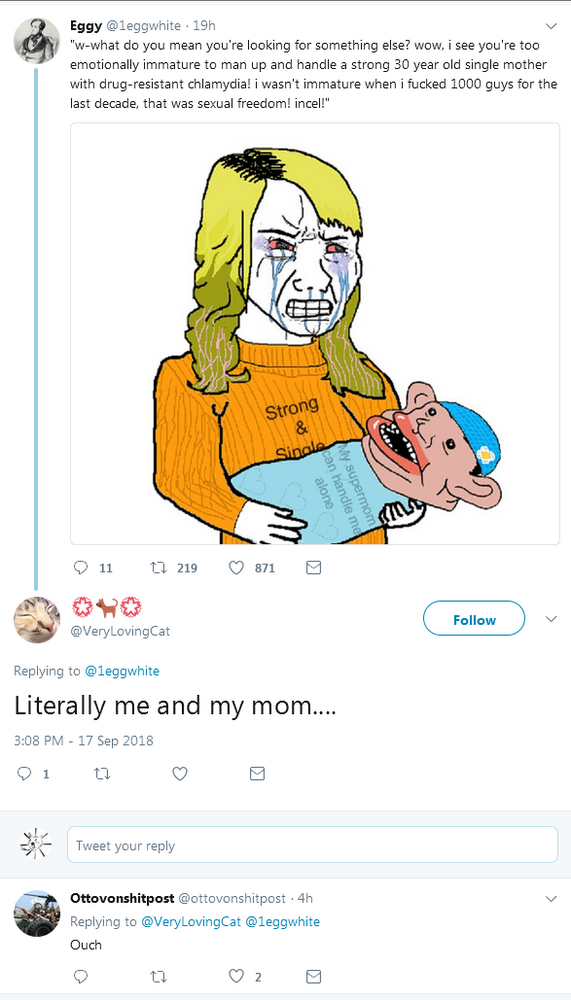Send Eggy's tweet via direct message icon
The height and width of the screenshot is (1000, 571).
[313, 567]
